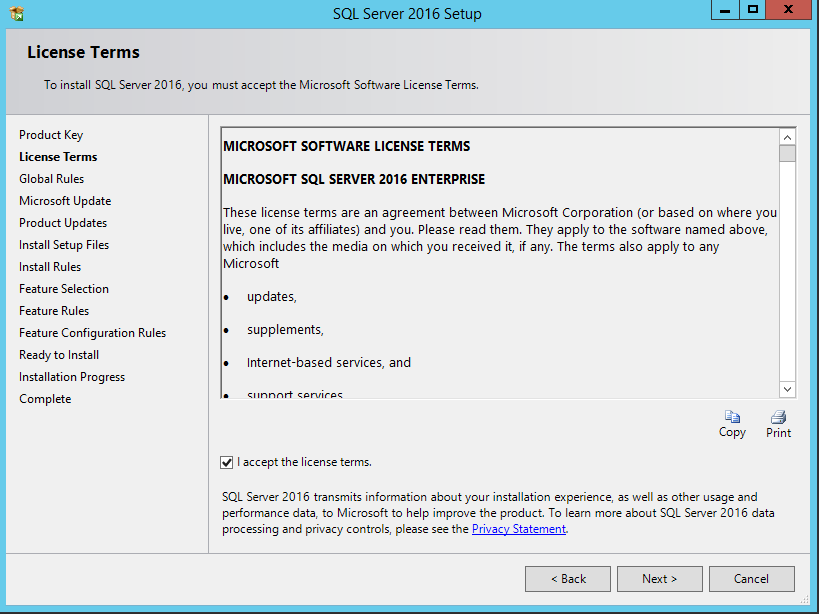Select Installation Progress step
This screenshot has width=819, height=614.
click(72, 376)
